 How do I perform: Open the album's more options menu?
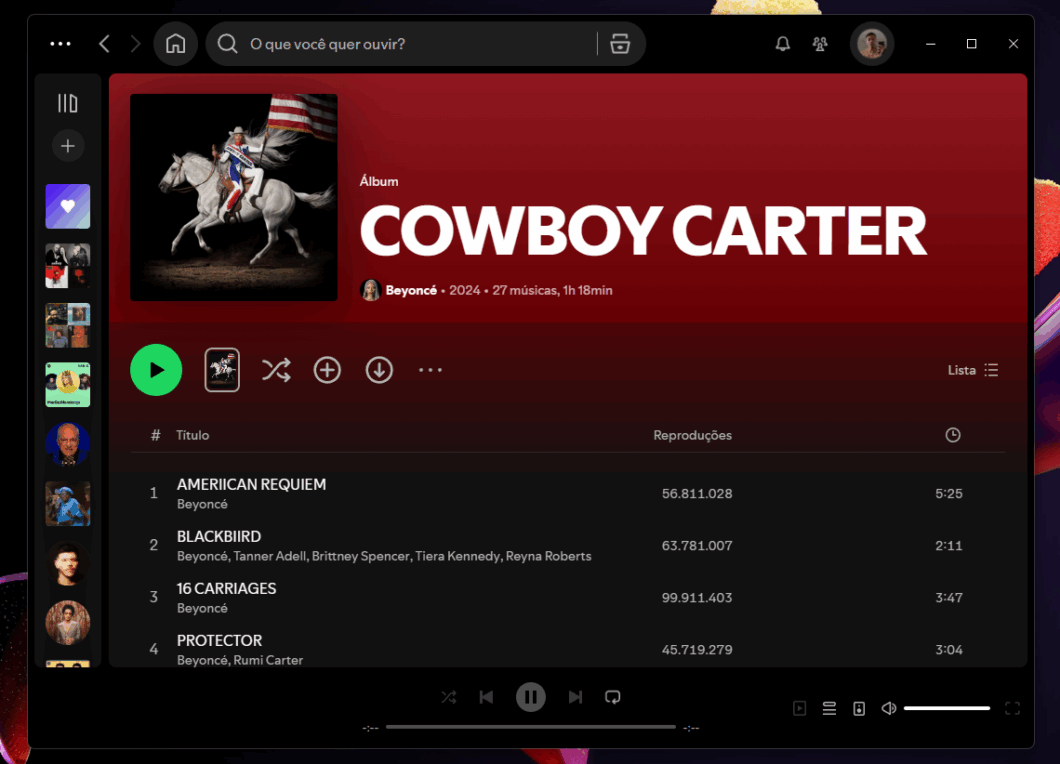tap(430, 370)
